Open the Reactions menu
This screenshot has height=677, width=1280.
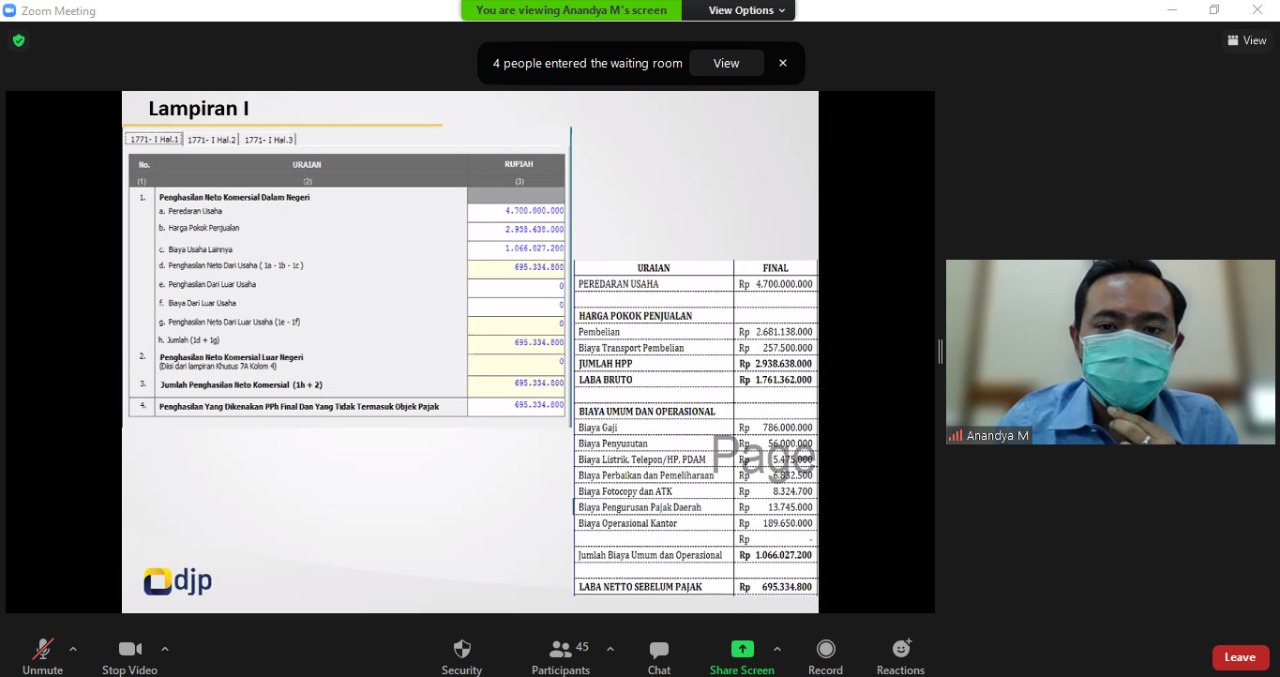coord(900,650)
